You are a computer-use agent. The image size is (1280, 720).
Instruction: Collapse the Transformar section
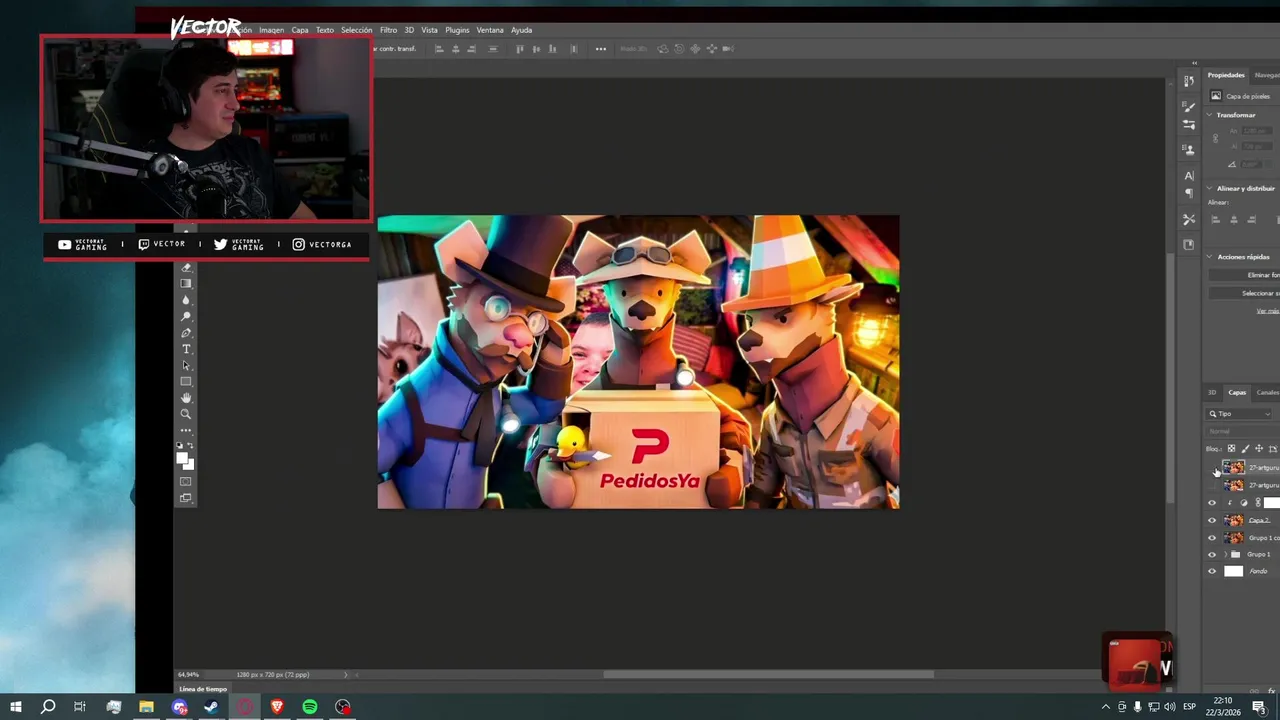pyautogui.click(x=1210, y=115)
